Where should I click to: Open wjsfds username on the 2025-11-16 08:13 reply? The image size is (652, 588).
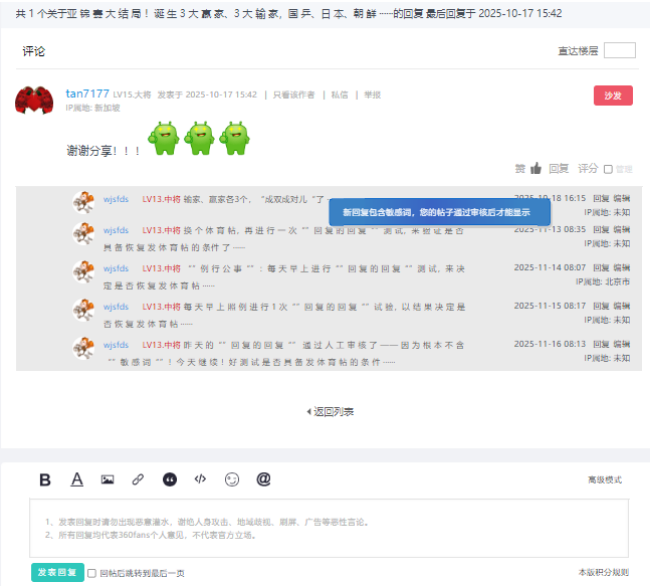116,345
